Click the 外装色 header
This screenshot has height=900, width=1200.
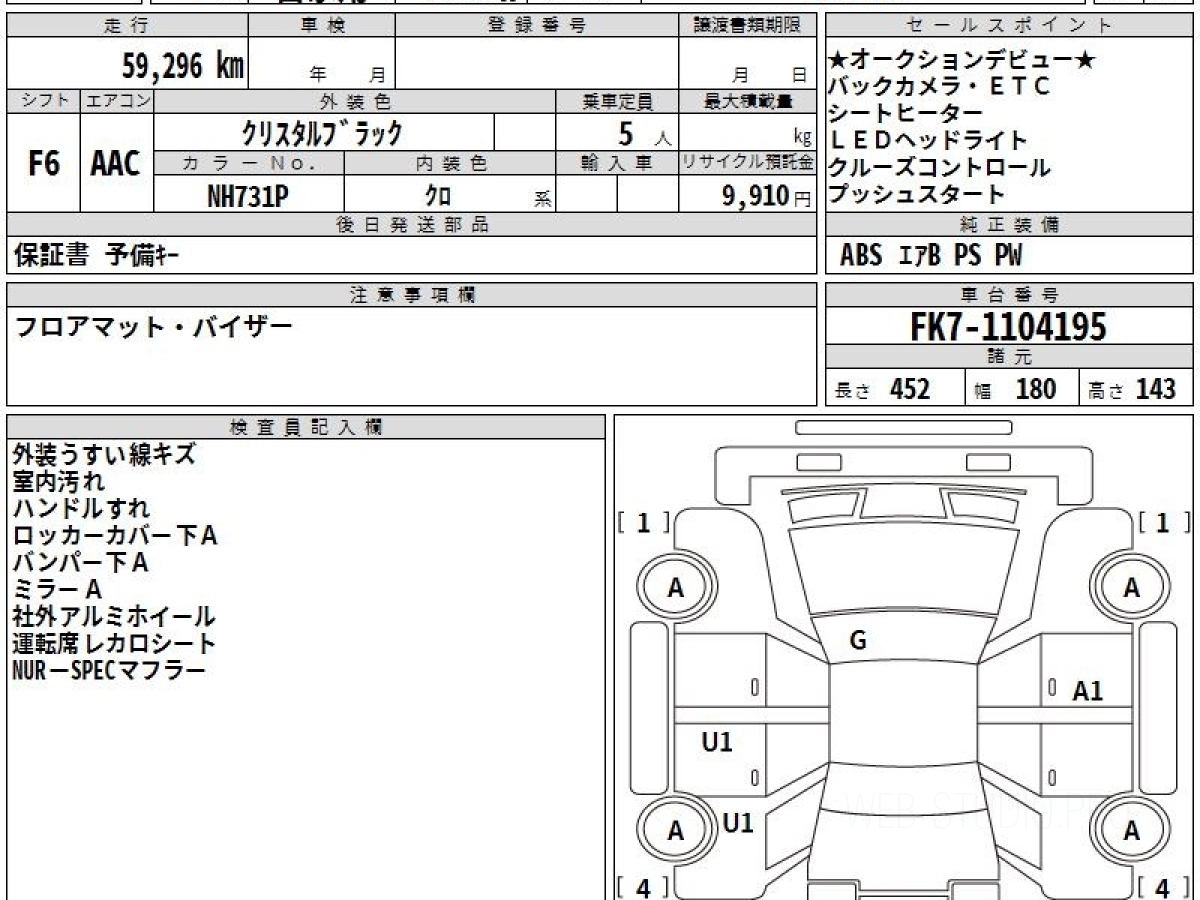click(355, 101)
